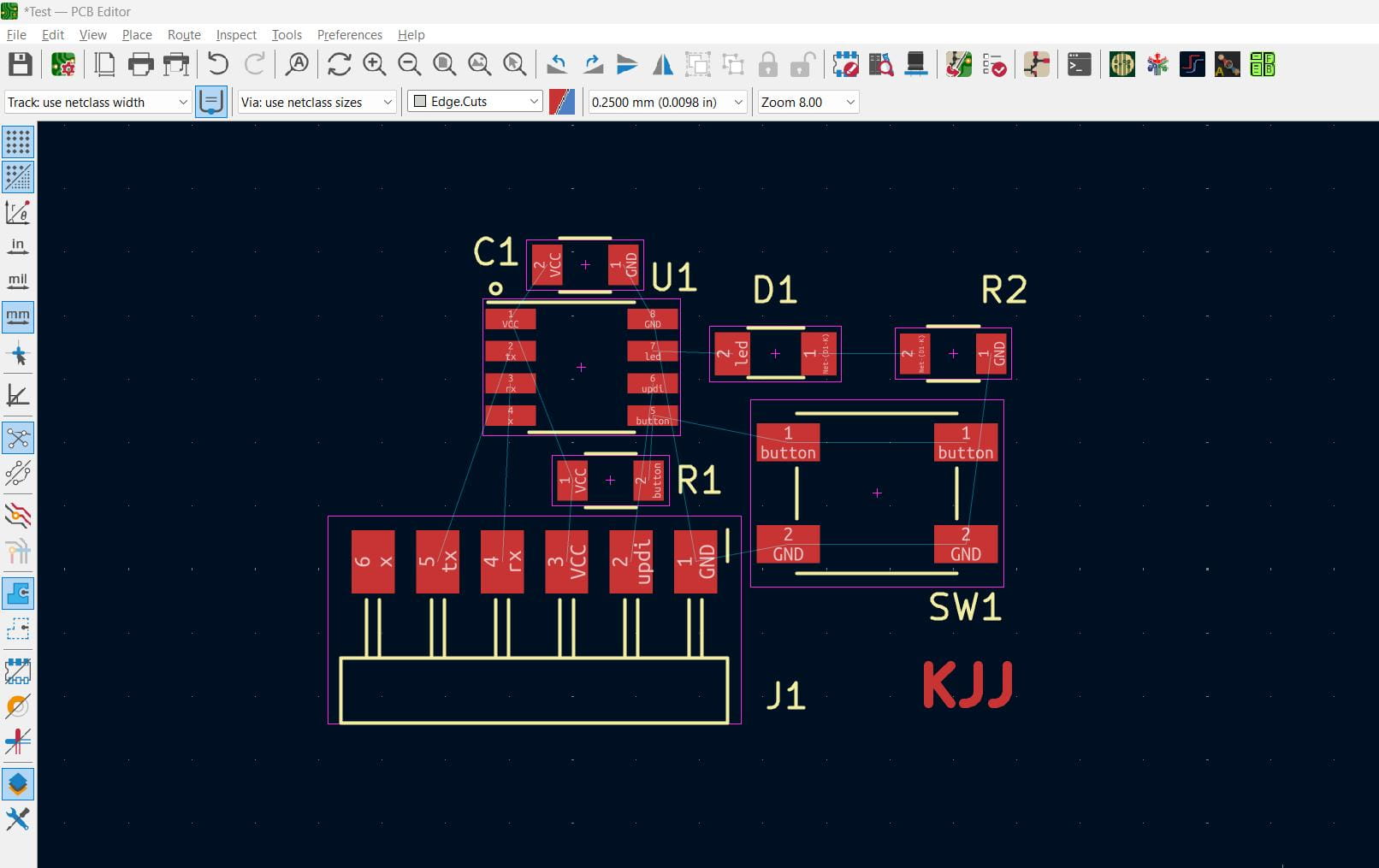Select reference label D1

[x=775, y=290]
